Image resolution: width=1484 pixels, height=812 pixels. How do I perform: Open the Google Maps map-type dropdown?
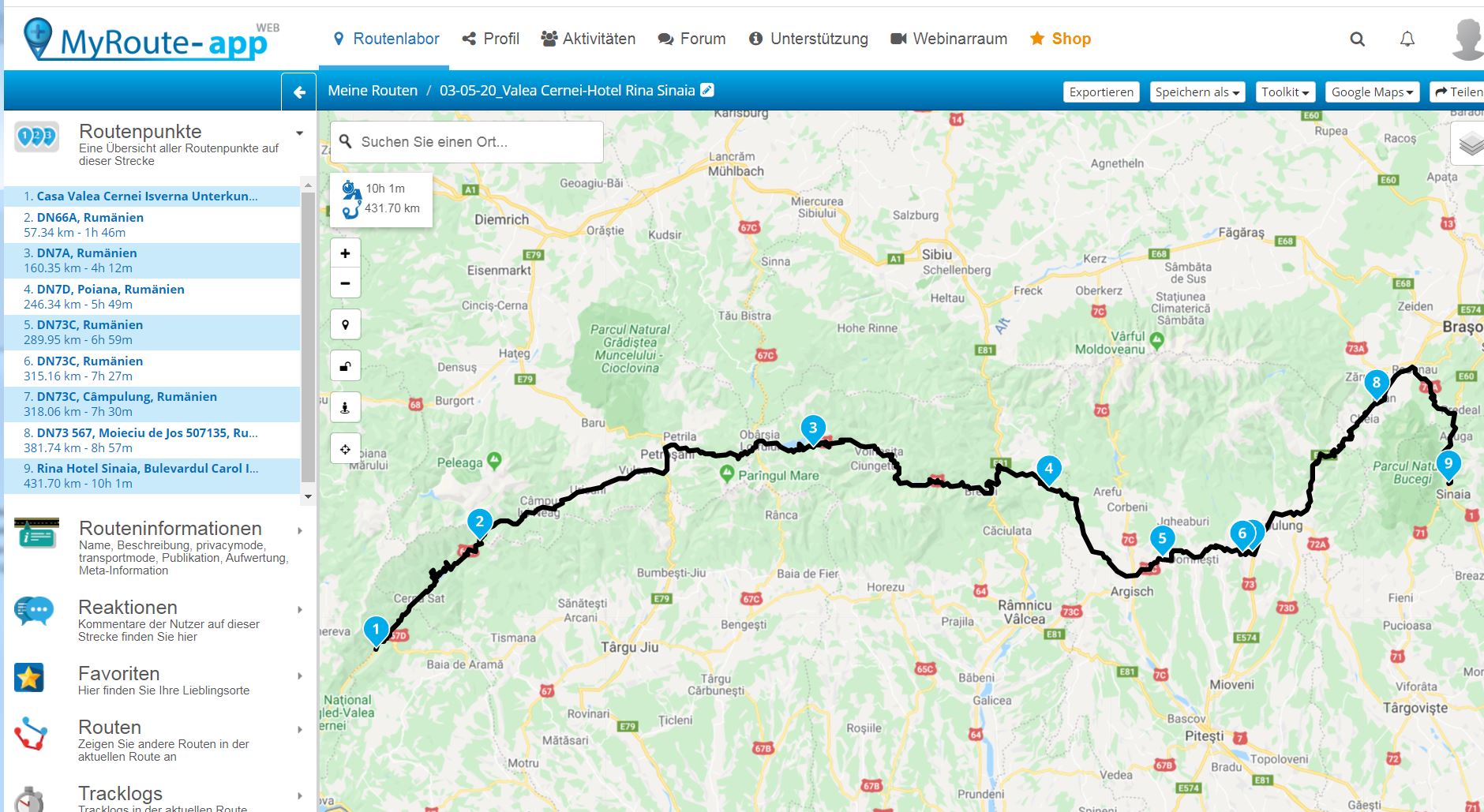pyautogui.click(x=1372, y=92)
